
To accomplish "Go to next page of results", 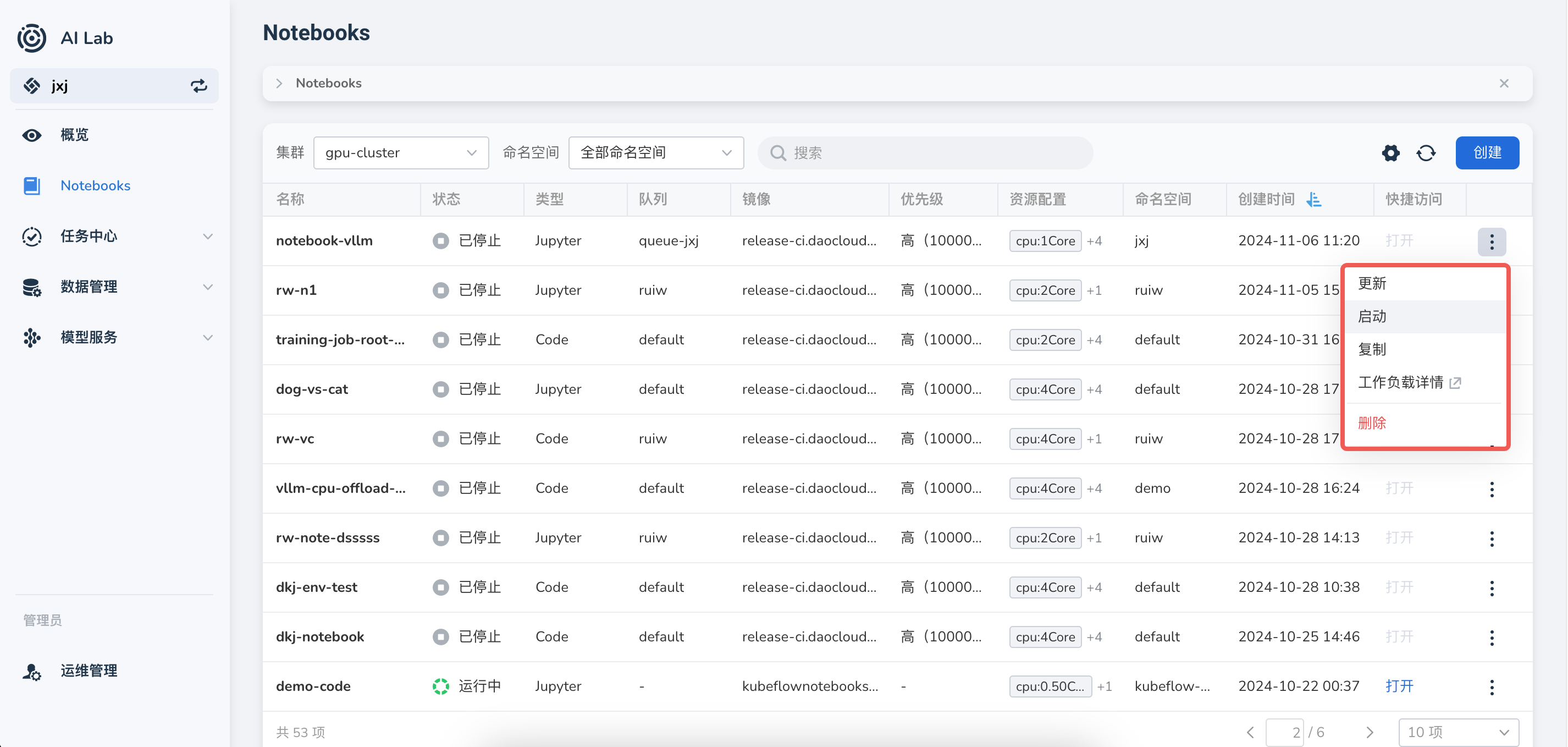I will 1370,732.
